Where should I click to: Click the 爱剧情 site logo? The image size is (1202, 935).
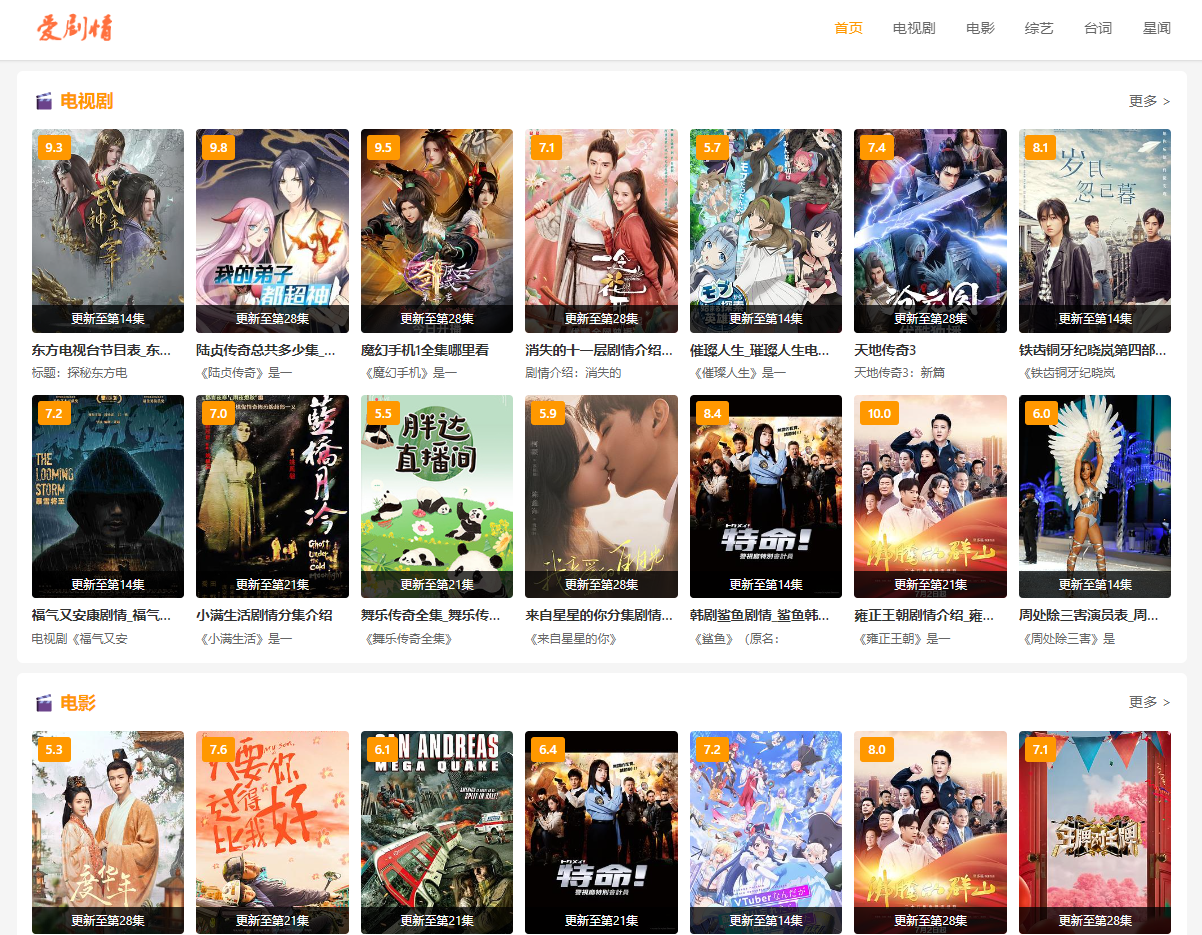click(75, 28)
